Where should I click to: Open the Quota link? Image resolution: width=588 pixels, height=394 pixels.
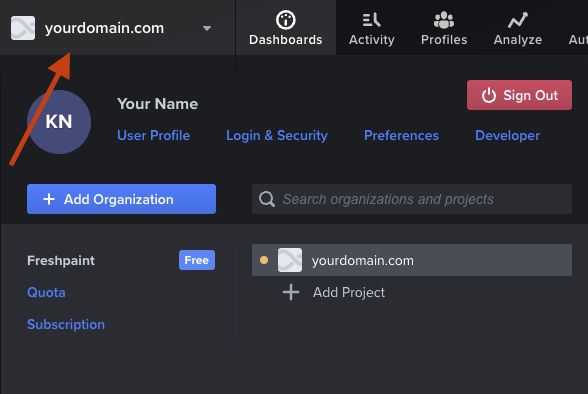46,292
